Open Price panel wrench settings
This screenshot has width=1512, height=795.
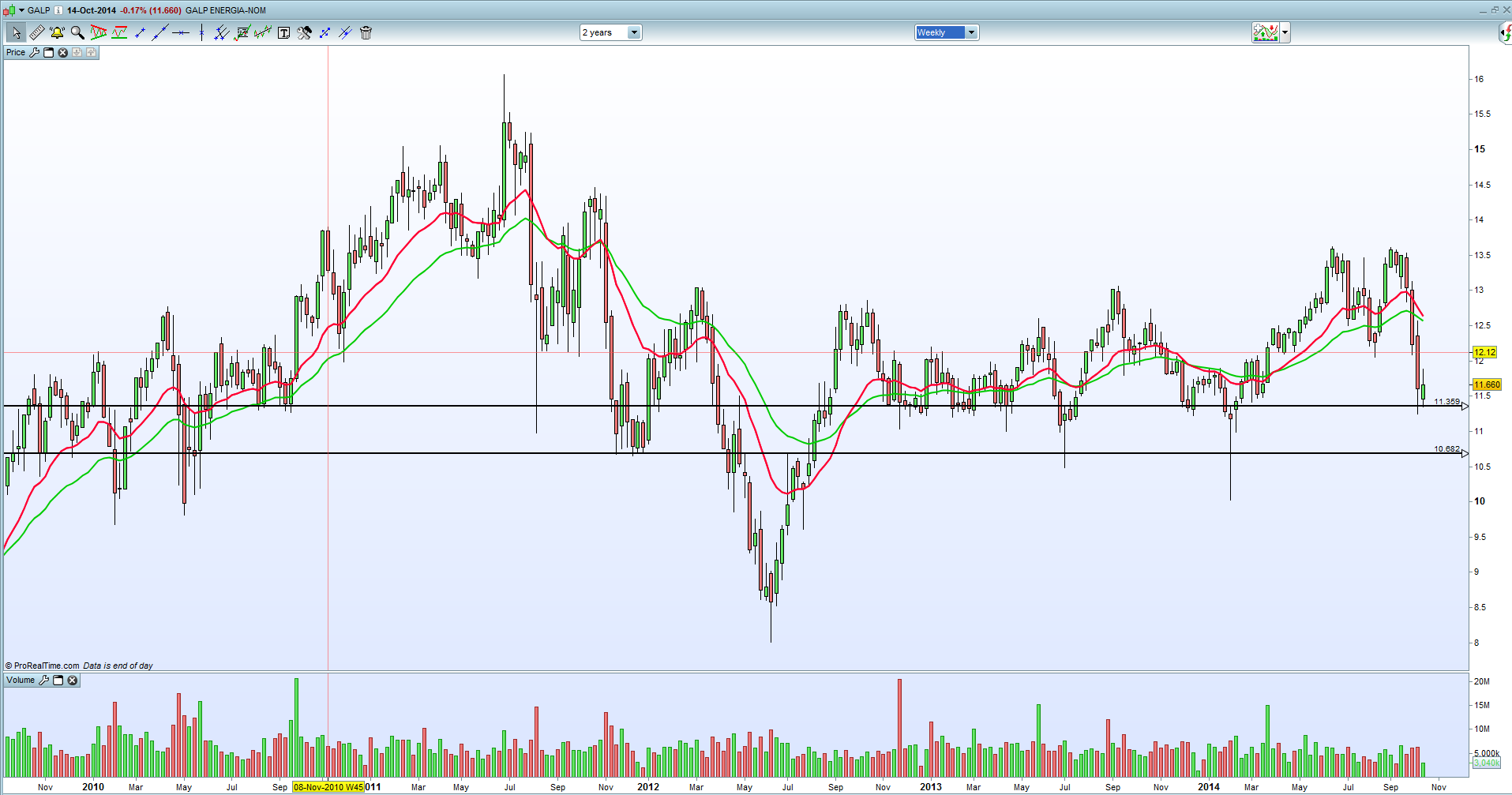(34, 52)
